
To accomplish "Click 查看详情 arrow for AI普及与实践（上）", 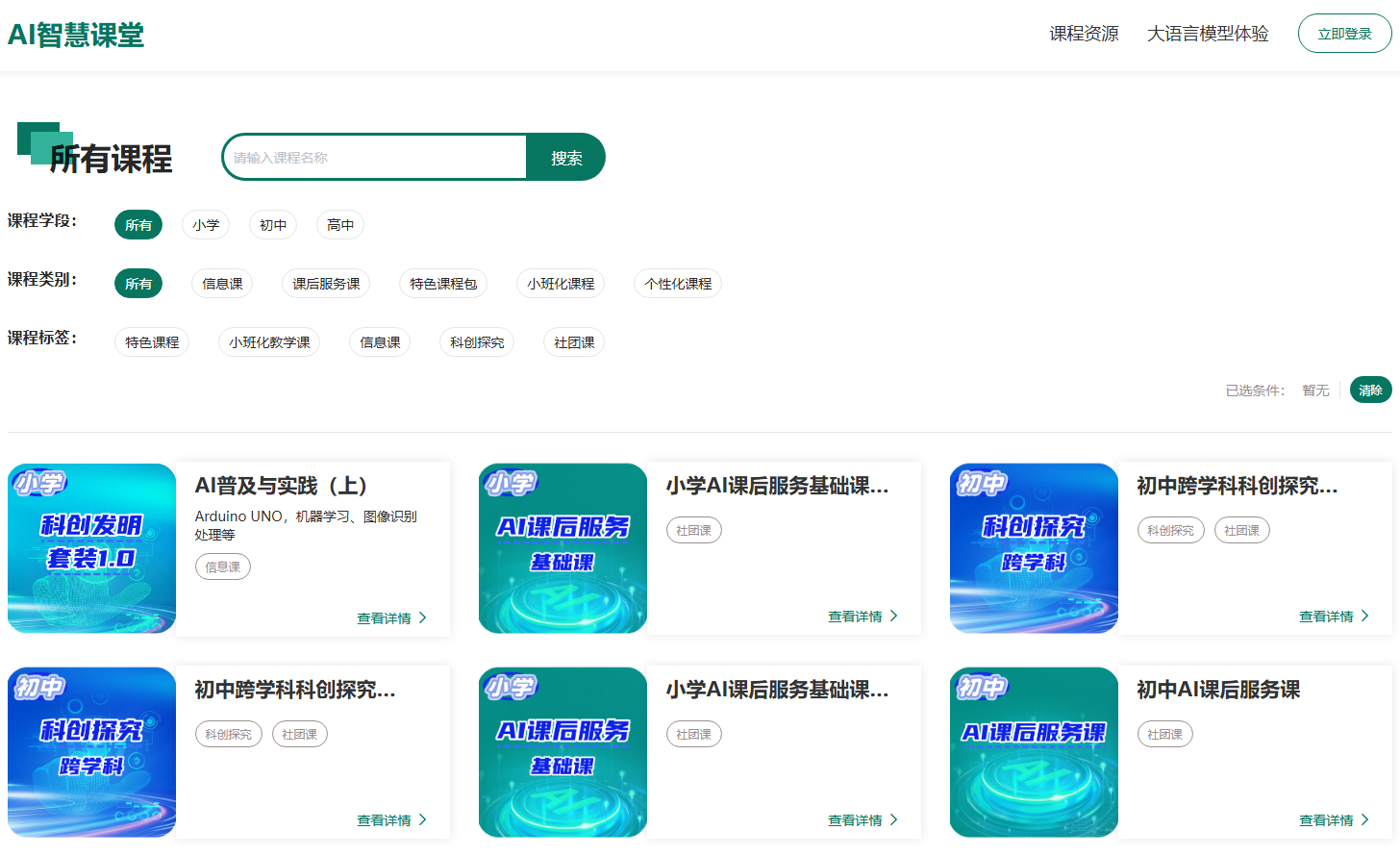I will 422,617.
